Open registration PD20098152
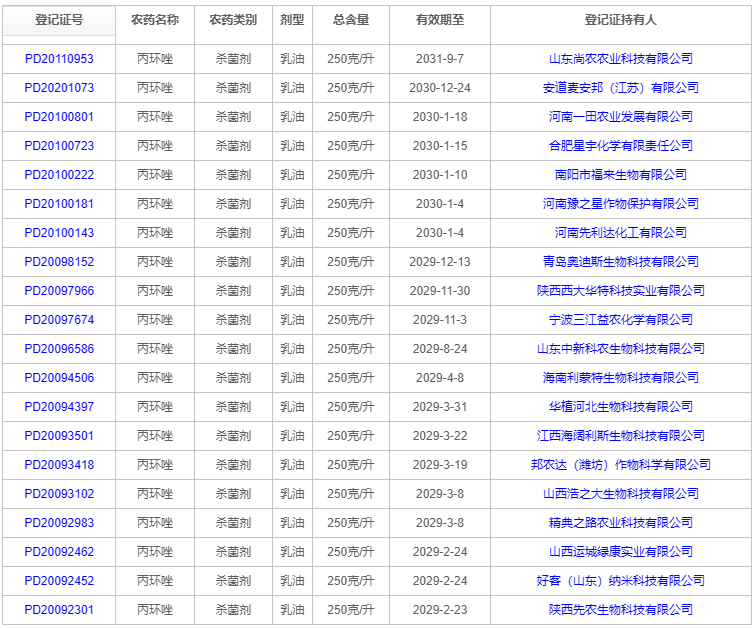The image size is (754, 628). click(x=59, y=262)
